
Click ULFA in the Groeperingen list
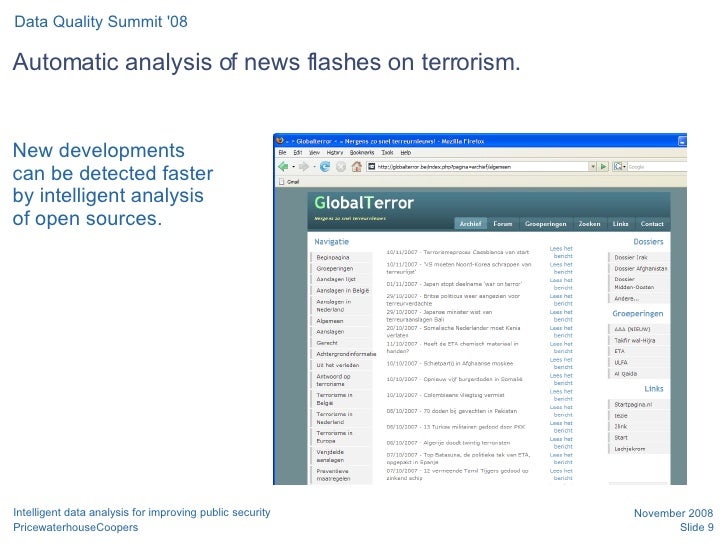[x=638, y=363]
